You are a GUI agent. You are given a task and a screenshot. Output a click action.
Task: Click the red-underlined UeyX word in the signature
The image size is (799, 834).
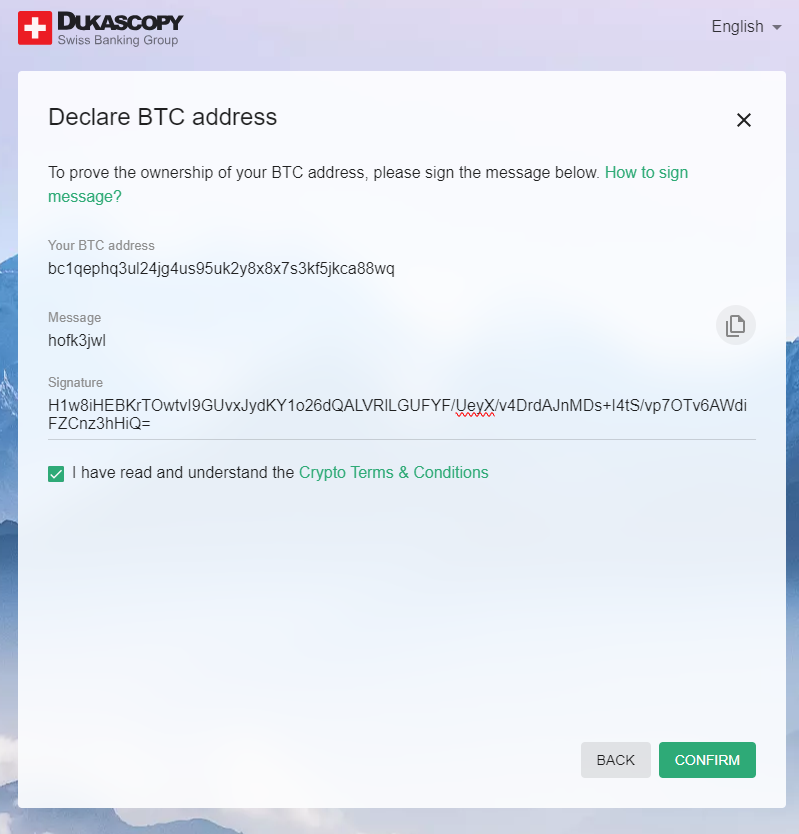(x=475, y=406)
